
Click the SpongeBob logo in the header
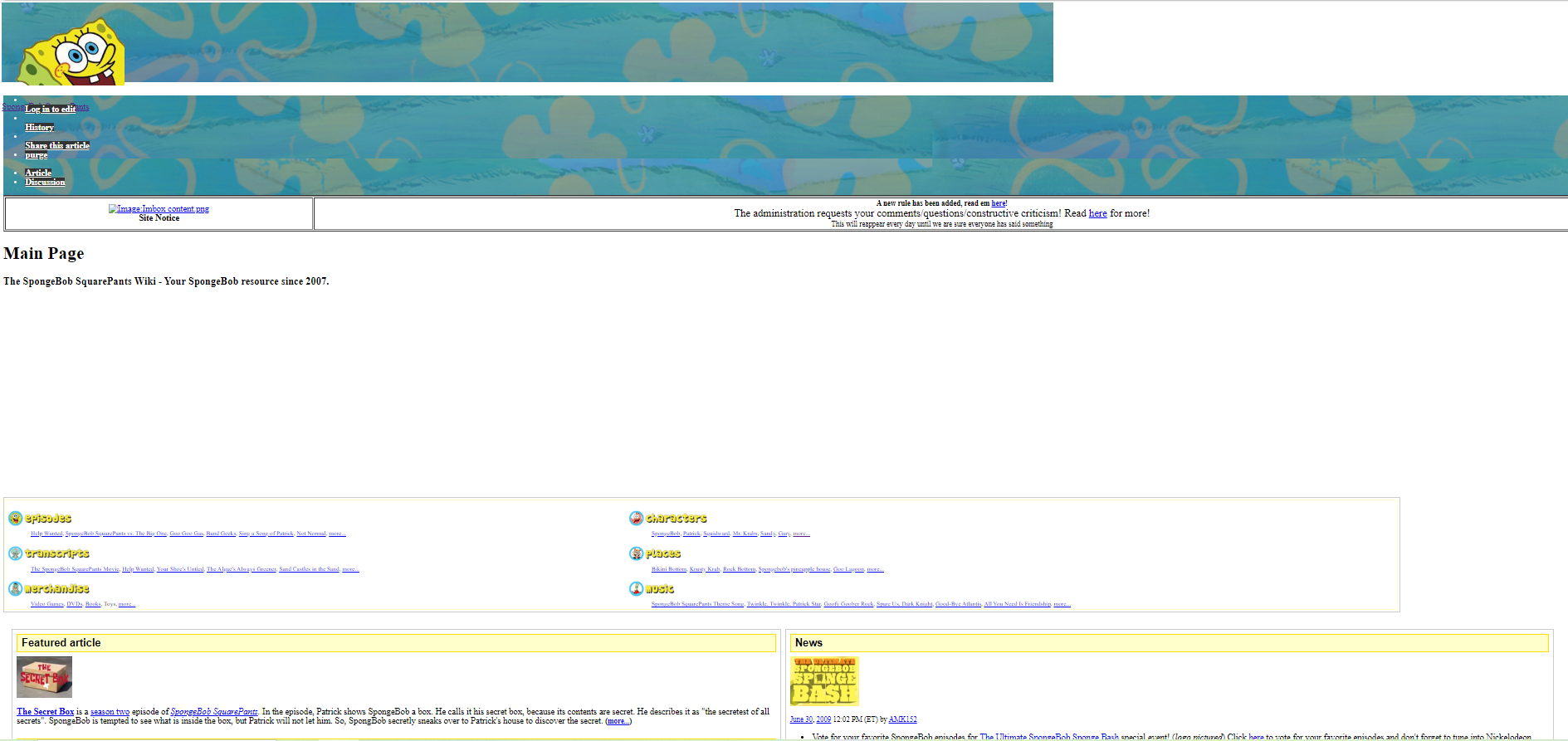click(x=71, y=51)
